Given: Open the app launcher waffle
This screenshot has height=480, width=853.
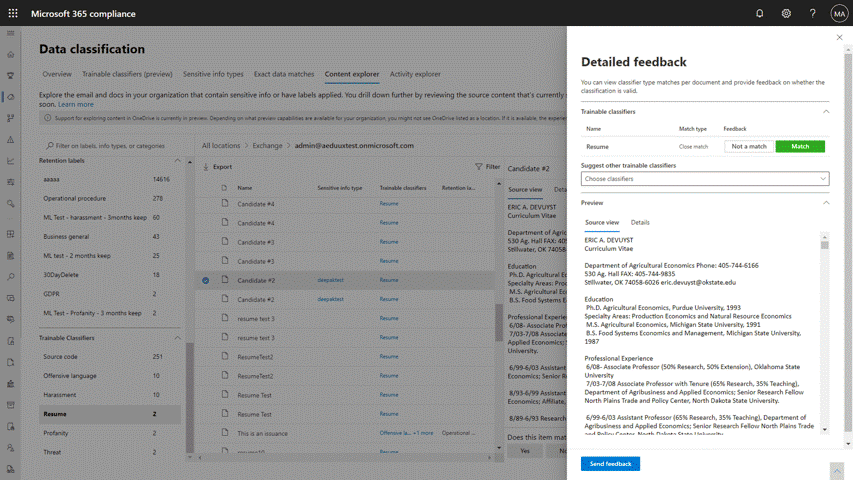Looking at the screenshot, I should point(11,13).
